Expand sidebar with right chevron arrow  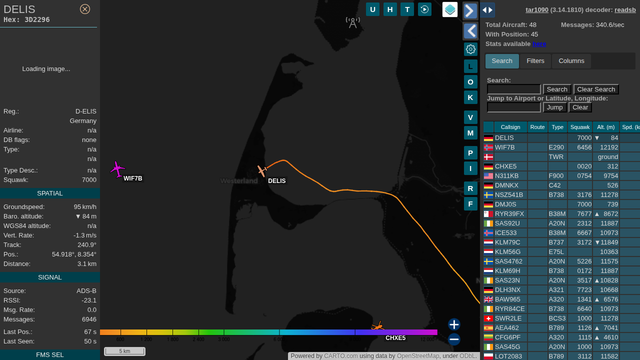click(470, 11)
